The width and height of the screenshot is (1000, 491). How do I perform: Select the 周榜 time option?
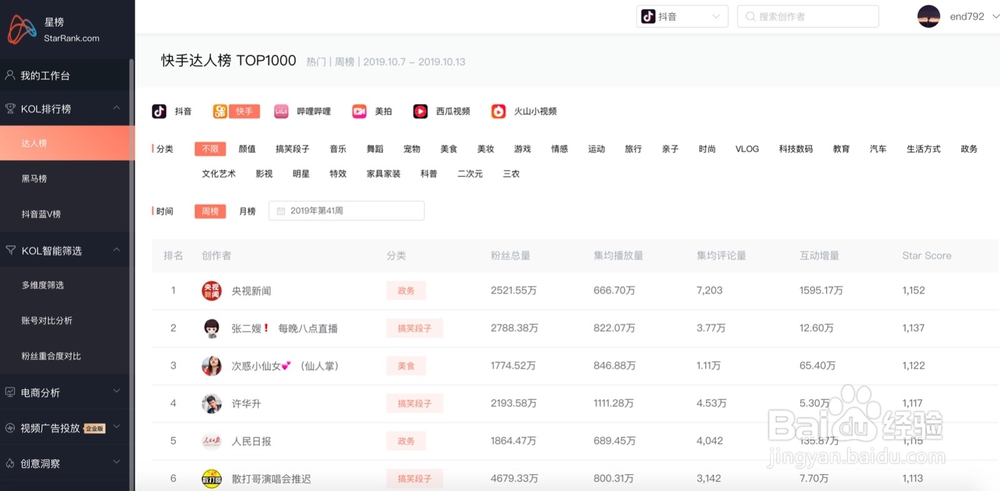click(210, 211)
